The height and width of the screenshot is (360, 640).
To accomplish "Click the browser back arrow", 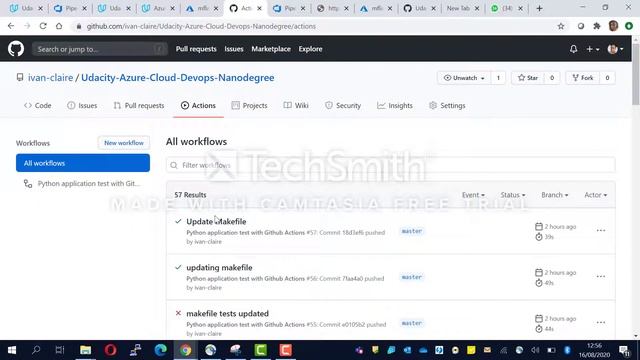I will point(11,26).
